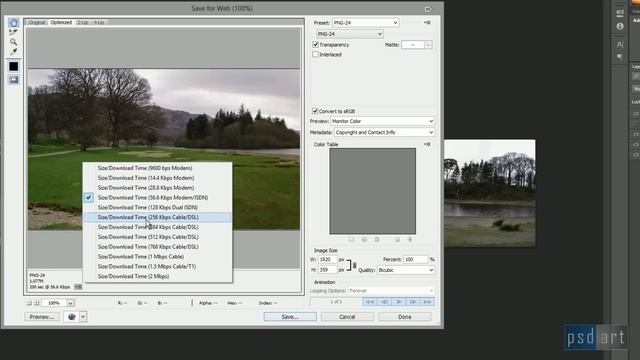Choose 28.8 Kbps Modem download time
The height and width of the screenshot is (360, 640).
(158, 188)
